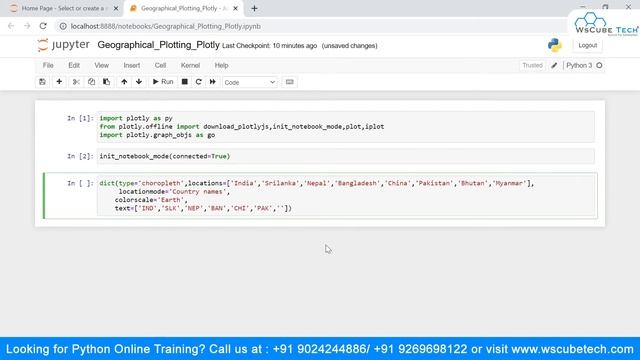Insert cell below with plus icon

[59, 82]
